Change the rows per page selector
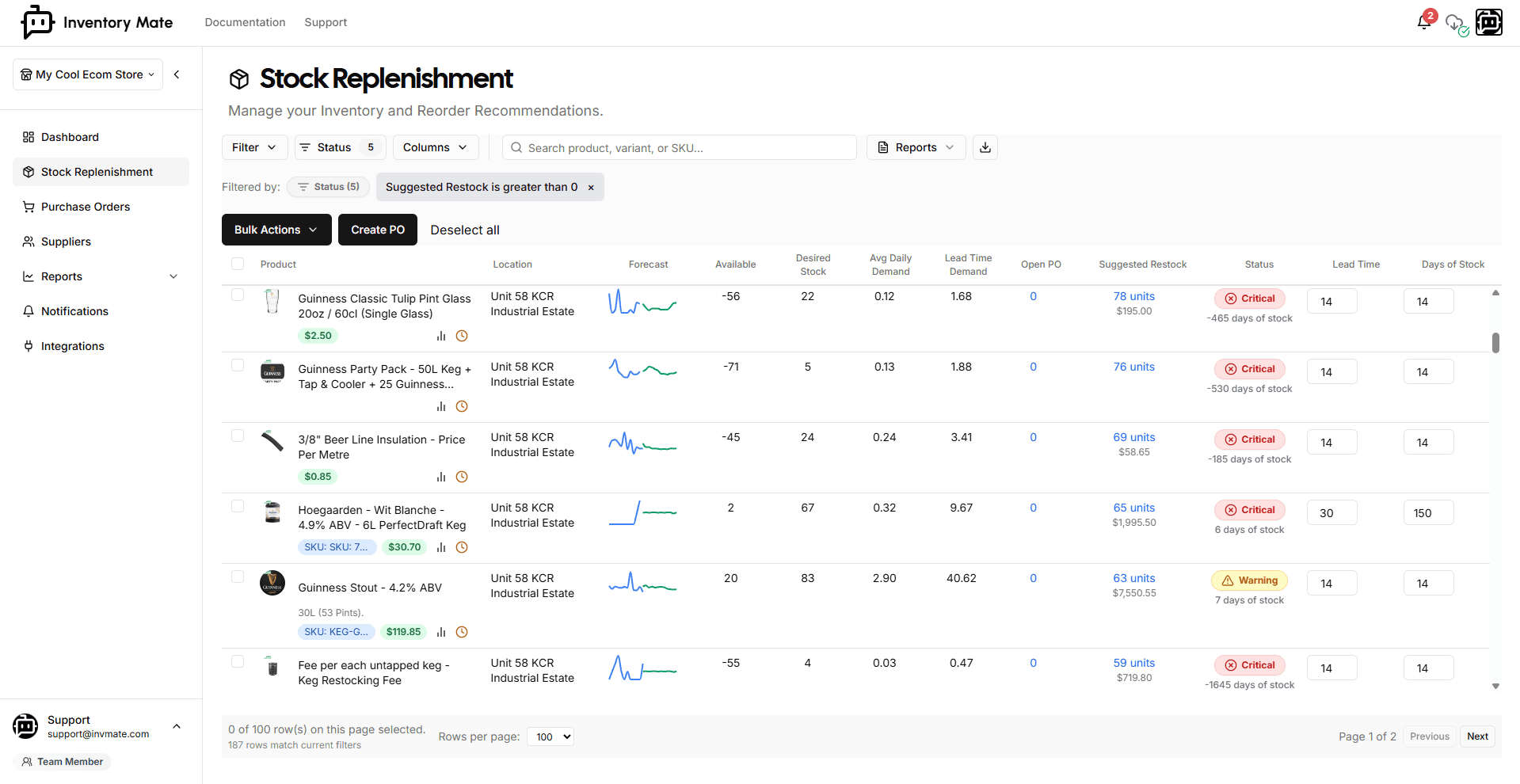This screenshot has height=784, width=1520. [550, 736]
